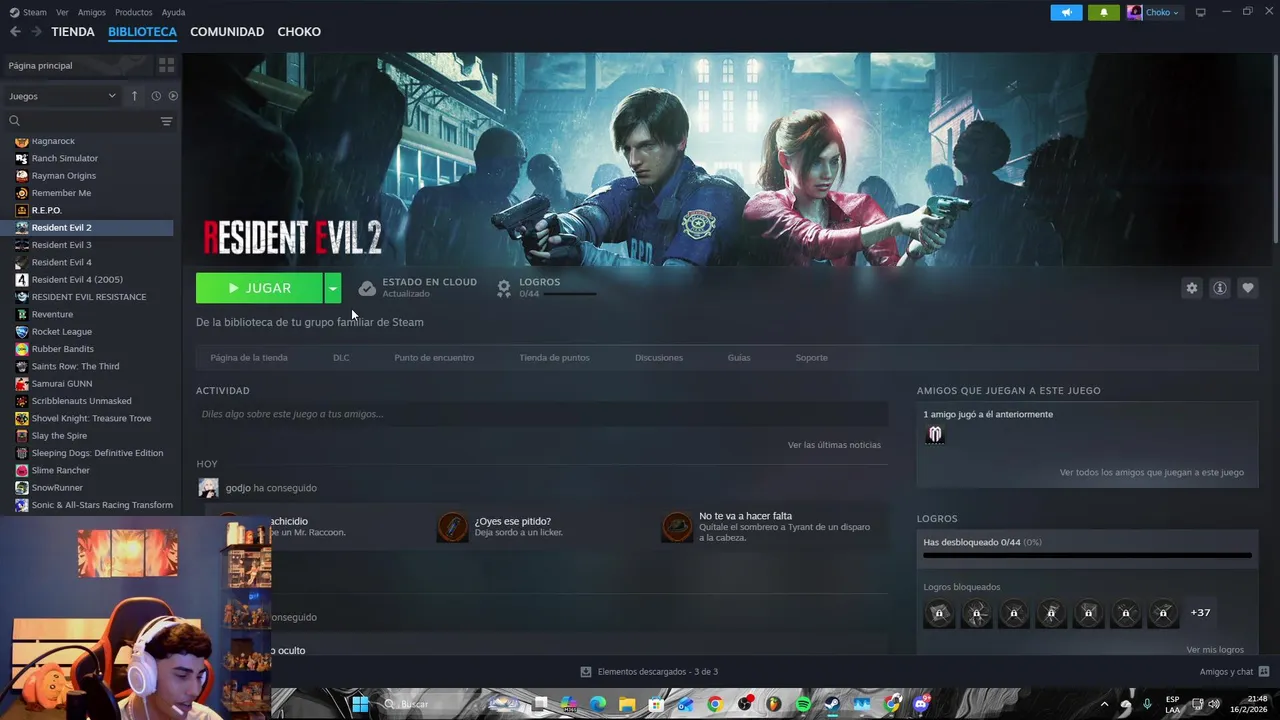This screenshot has width=1280, height=720.
Task: Go forward with the navigation arrow
Action: tap(37, 32)
